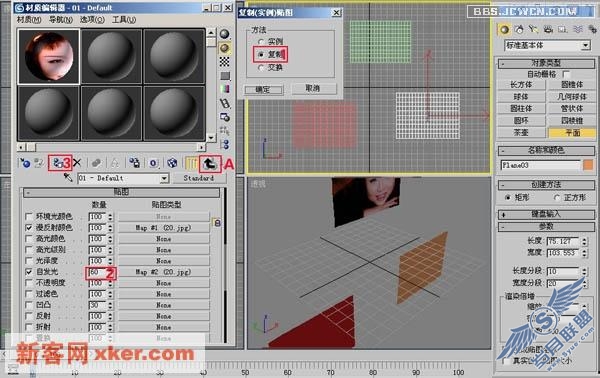The image size is (600, 378).
Task: Open the Geometry create tab icon
Action: tap(505, 29)
